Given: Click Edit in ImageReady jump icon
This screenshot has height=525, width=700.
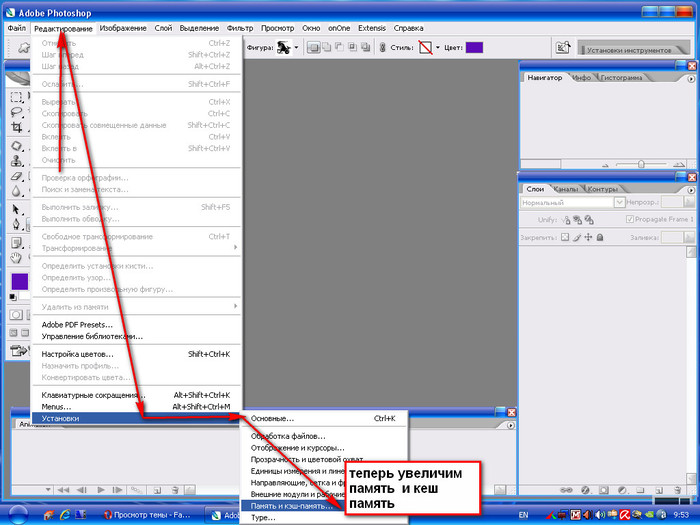Looking at the screenshot, I should pos(18,351).
